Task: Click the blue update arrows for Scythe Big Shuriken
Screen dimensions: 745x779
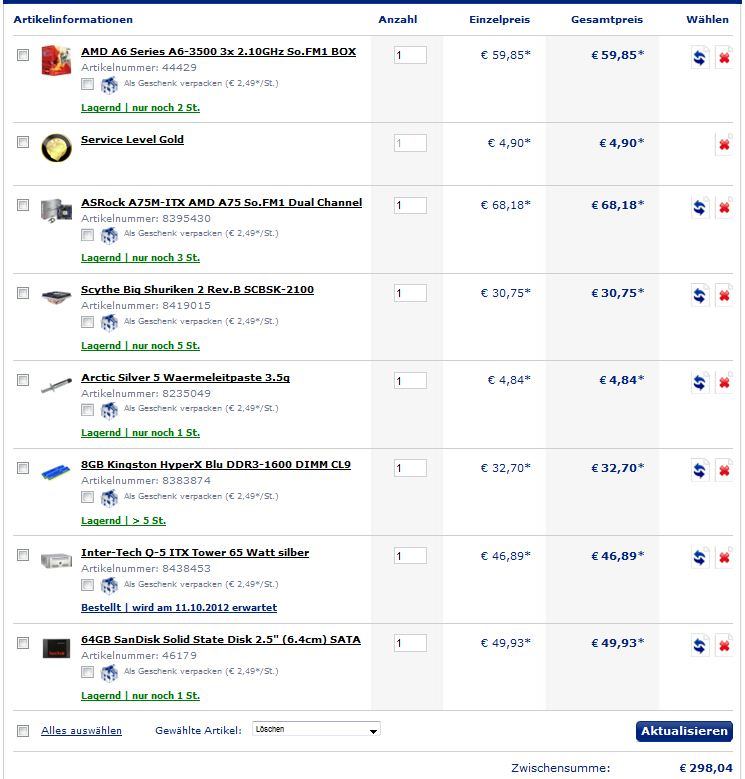Action: pyautogui.click(x=699, y=296)
